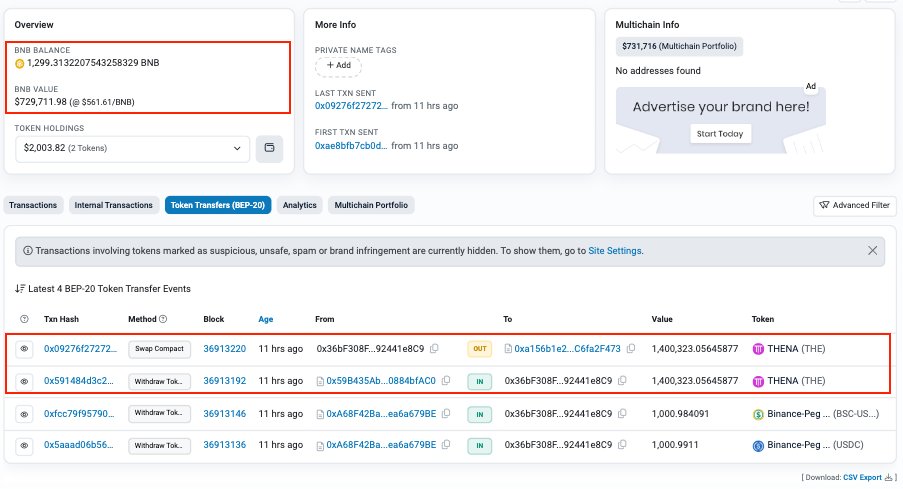
Task: Open address 0xa156b1e2...C6fa2F473
Action: click(x=567, y=348)
